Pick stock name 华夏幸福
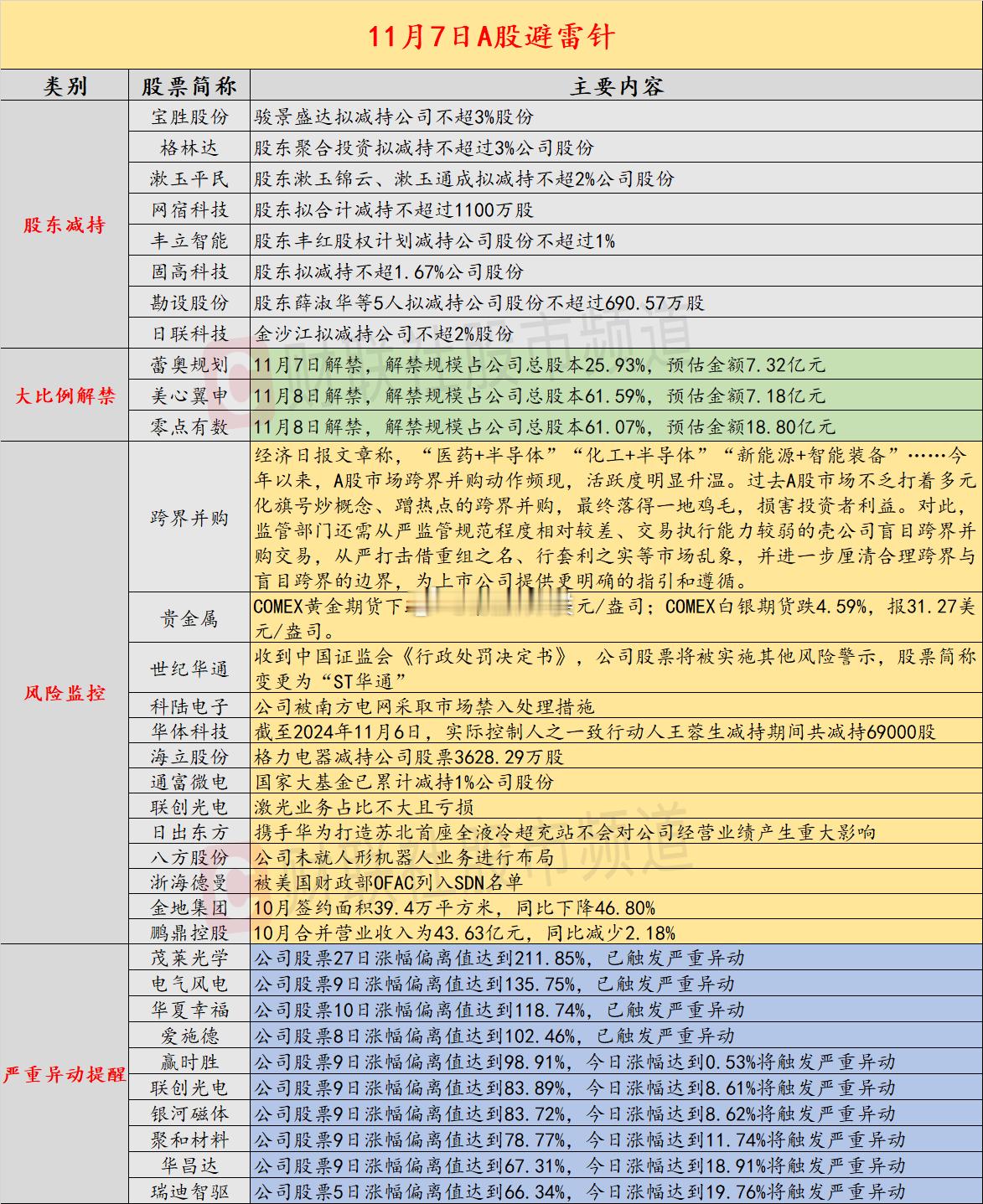This screenshot has height=1204, width=983. point(189,1010)
